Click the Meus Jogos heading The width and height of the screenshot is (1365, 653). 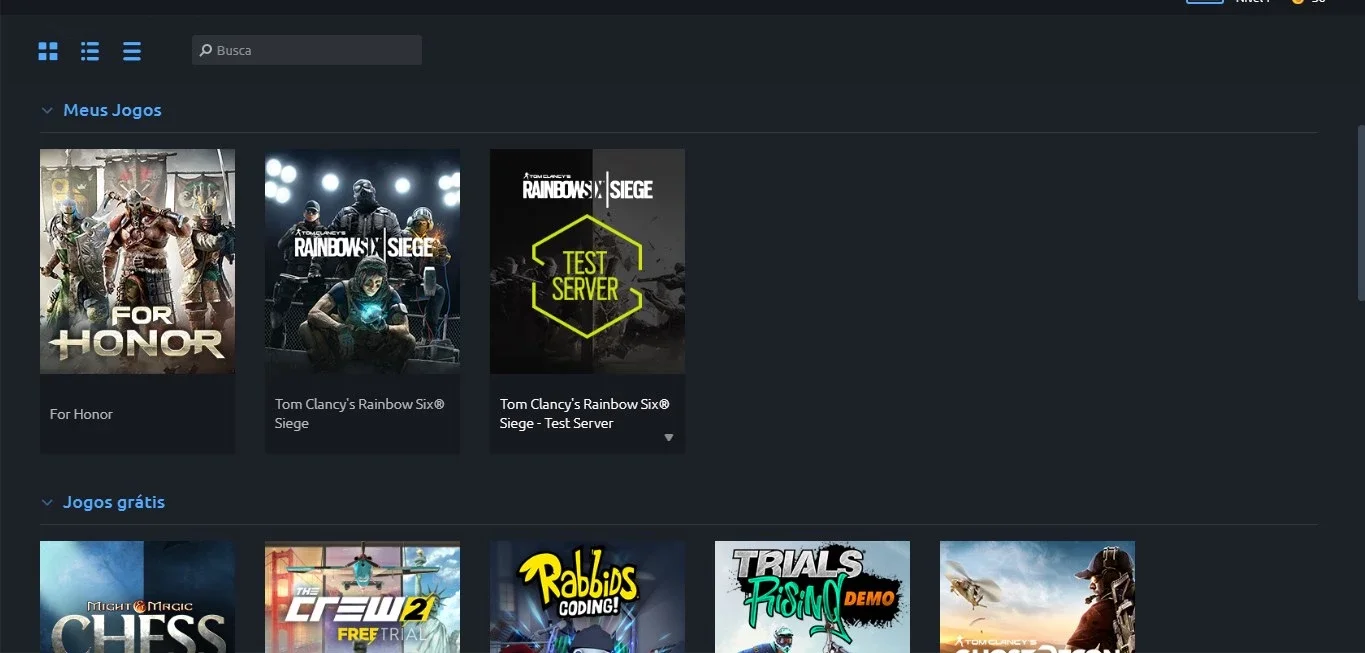[x=112, y=110]
